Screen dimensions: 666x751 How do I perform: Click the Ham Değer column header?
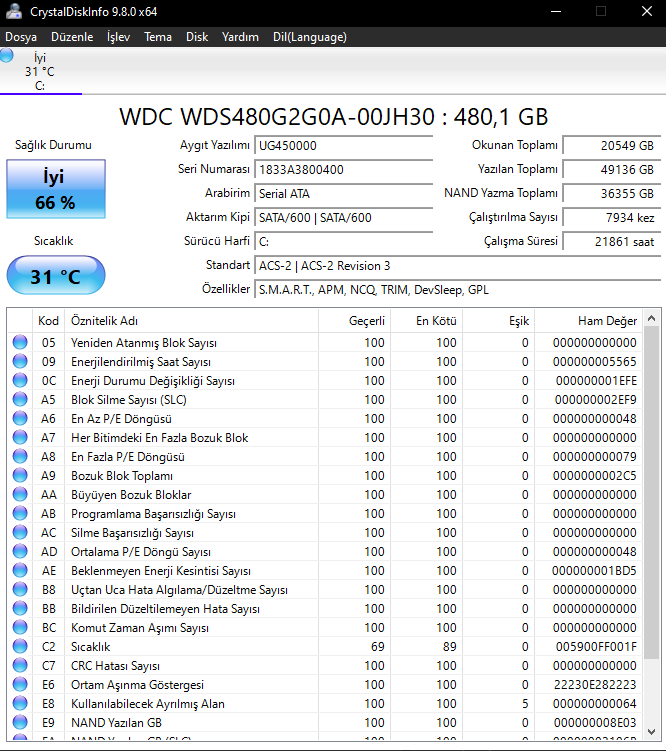pos(588,320)
